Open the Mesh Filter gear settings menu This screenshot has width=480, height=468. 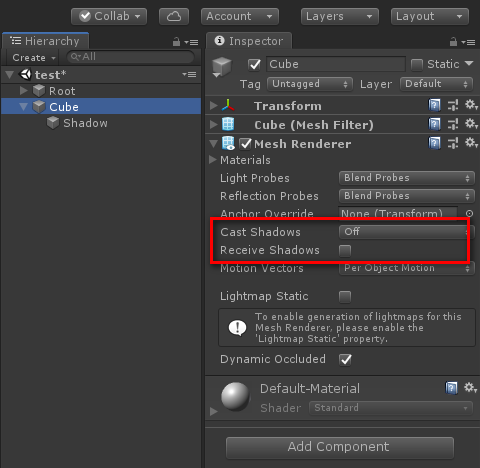(x=471, y=124)
